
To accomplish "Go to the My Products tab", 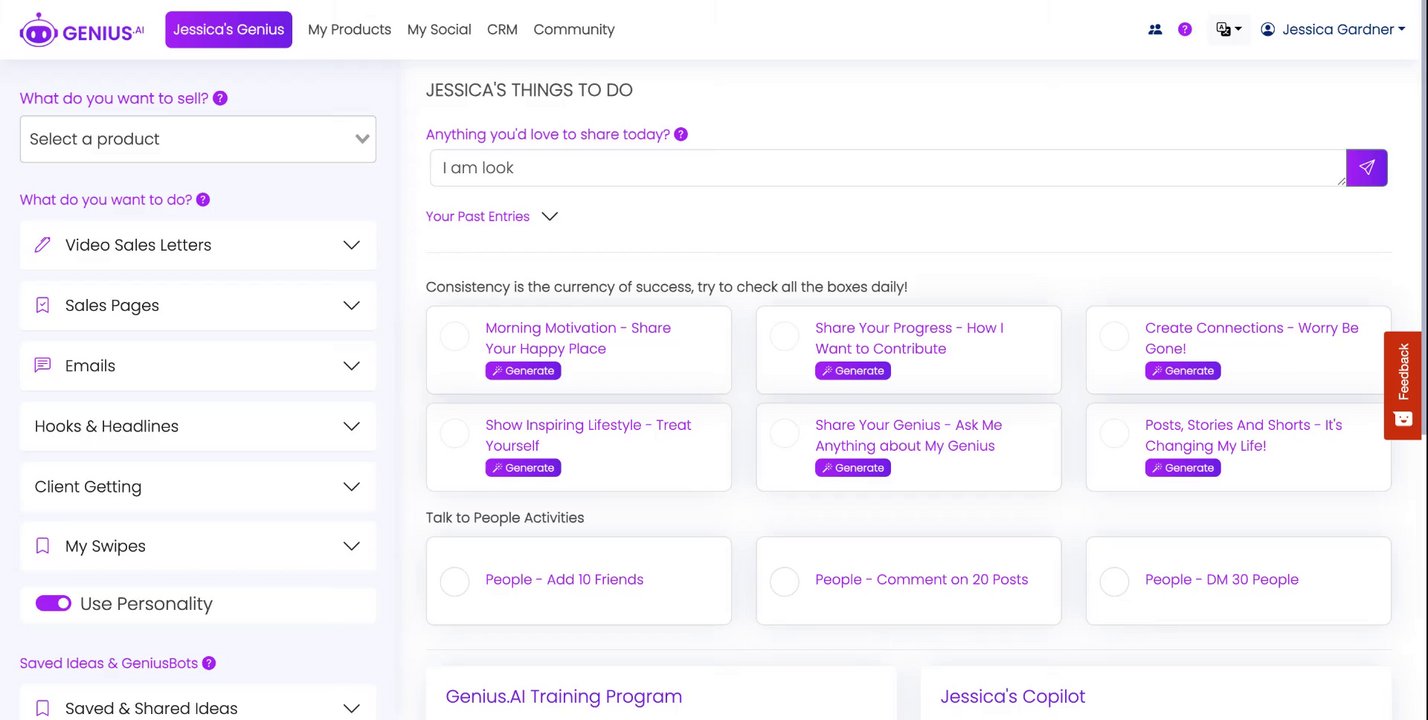I will (x=349, y=30).
